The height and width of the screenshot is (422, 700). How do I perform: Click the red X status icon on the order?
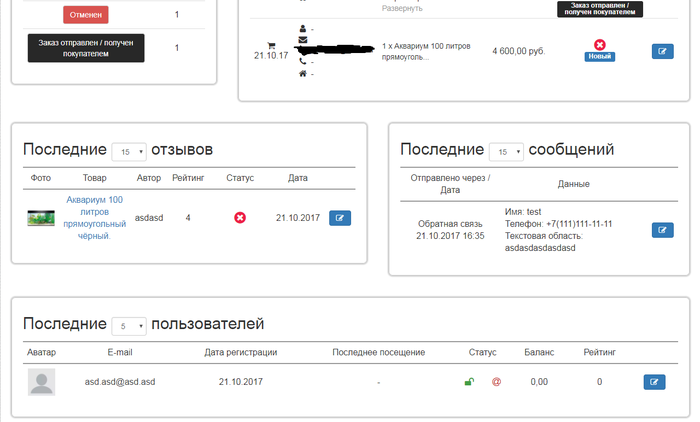599,44
